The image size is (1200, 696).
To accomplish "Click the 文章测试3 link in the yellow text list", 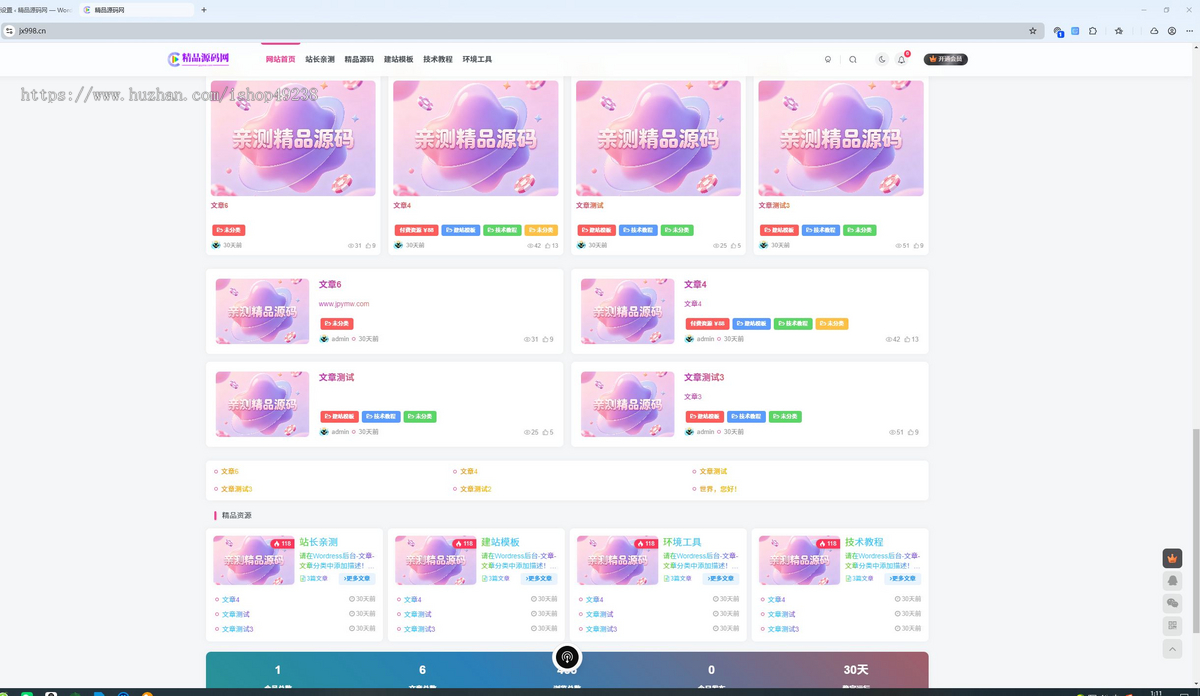I will (236, 489).
